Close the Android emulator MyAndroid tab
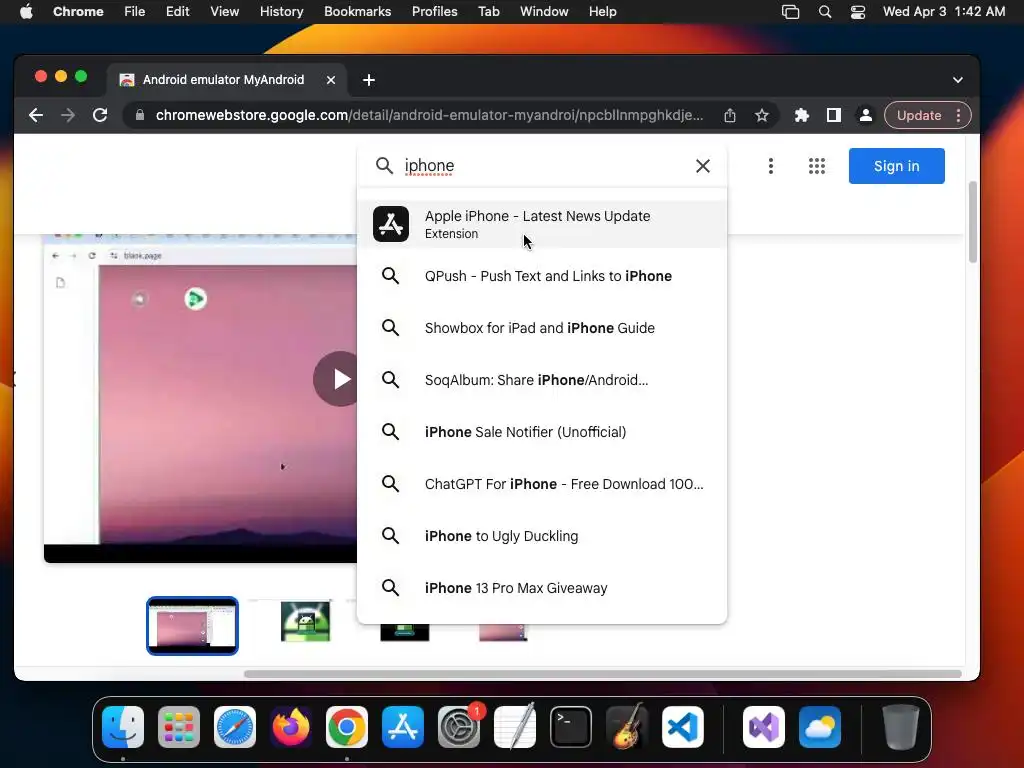Viewport: 1024px width, 768px height. tap(331, 80)
